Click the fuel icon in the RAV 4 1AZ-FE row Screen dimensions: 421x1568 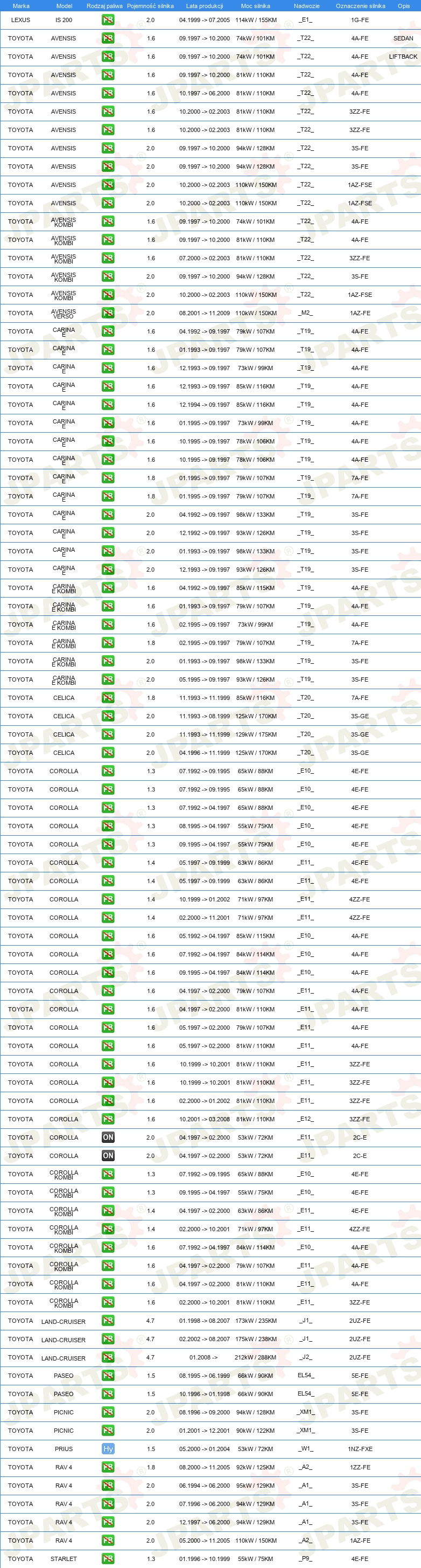tap(108, 1541)
